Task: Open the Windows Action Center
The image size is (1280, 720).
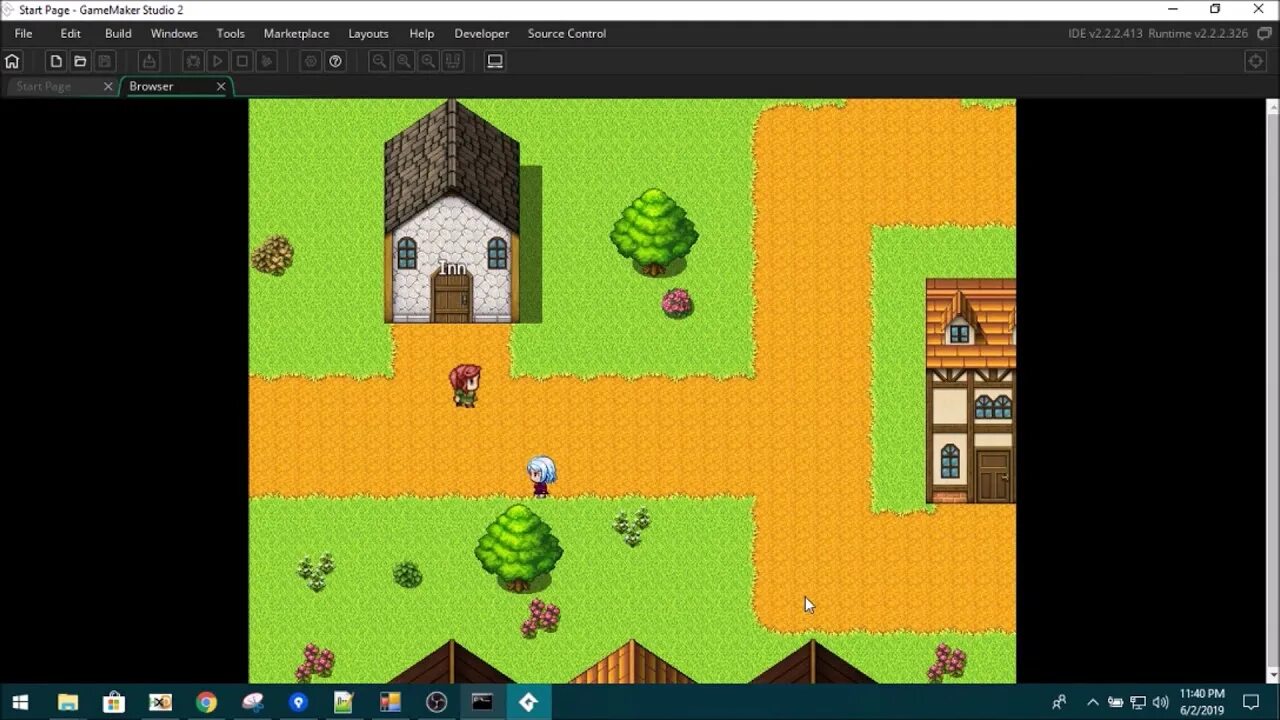Action: coord(1251,702)
